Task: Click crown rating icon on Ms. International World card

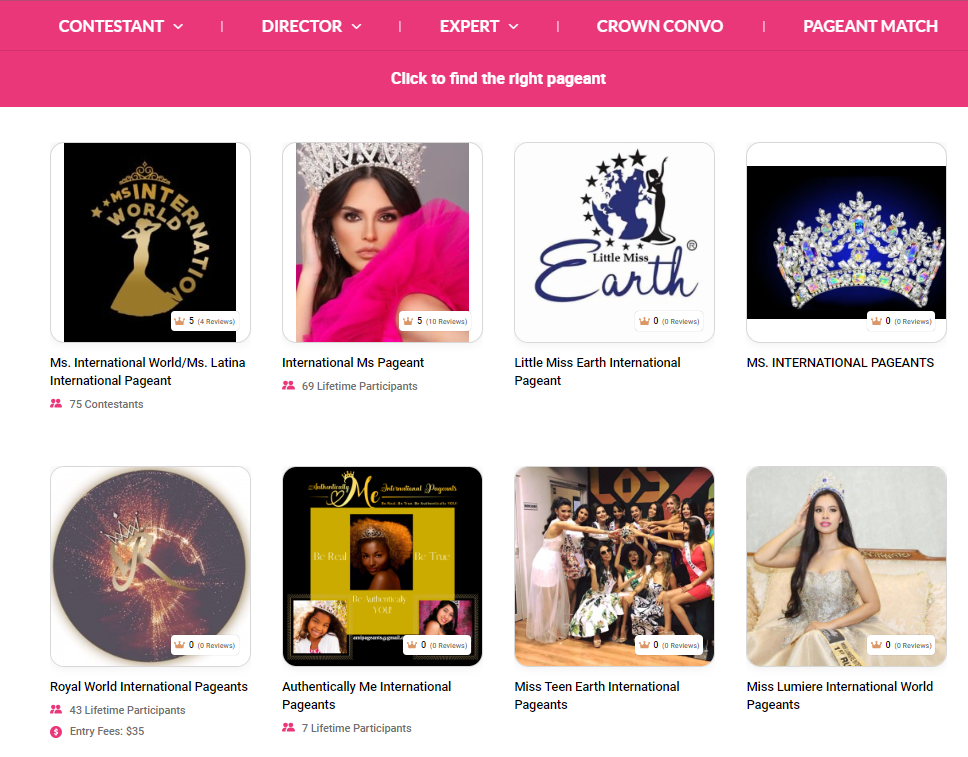Action: [180, 321]
